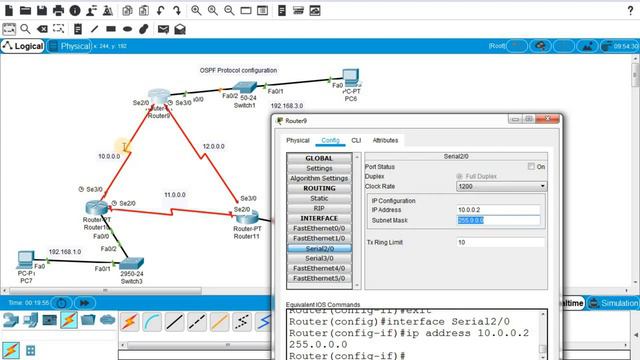Viewport: 640px width, 360px height.
Task: Select the FastEthernet5/0 interface
Action: click(x=319, y=278)
